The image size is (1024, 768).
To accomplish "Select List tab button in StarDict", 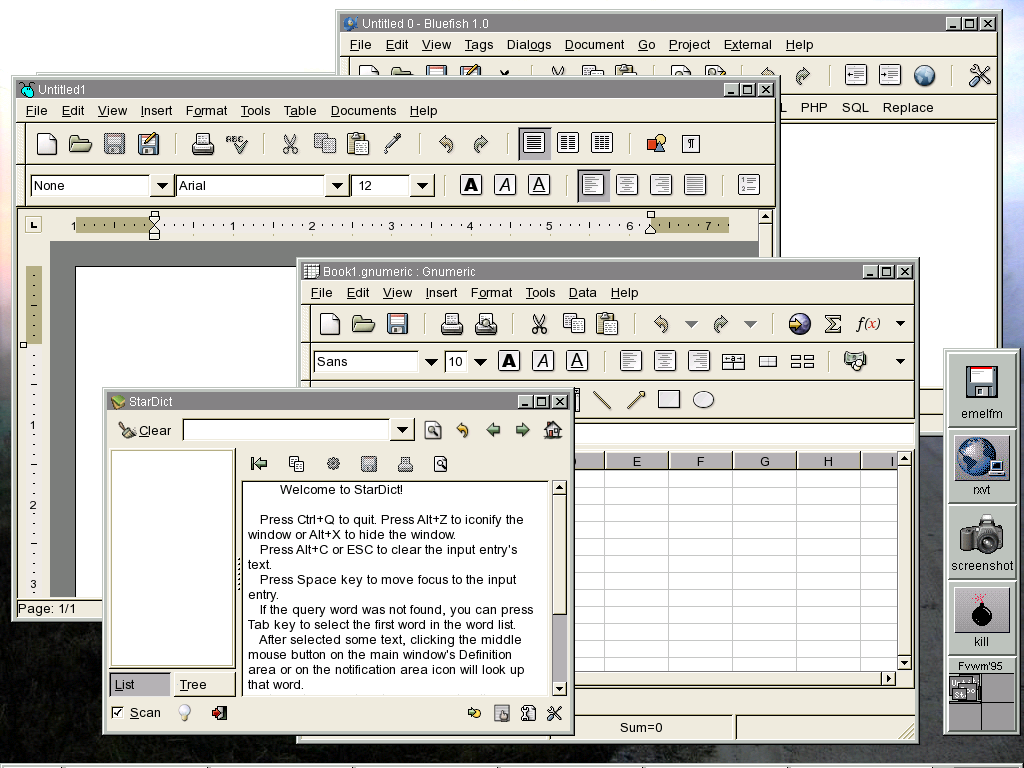I will tap(139, 684).
